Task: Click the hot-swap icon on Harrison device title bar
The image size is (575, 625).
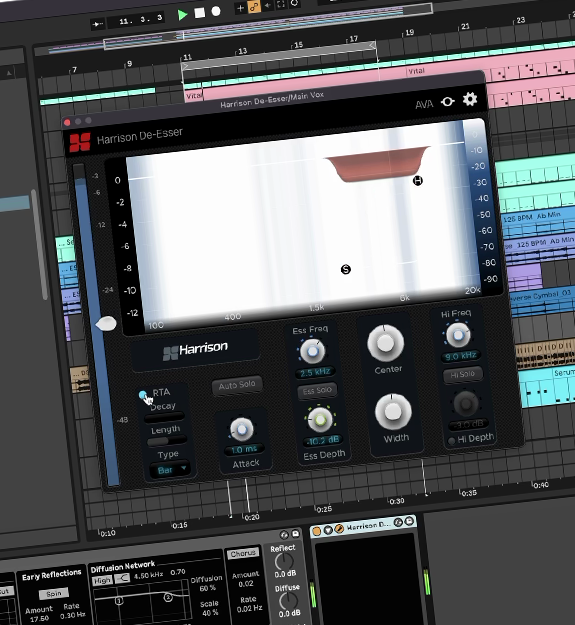Action: (398, 522)
